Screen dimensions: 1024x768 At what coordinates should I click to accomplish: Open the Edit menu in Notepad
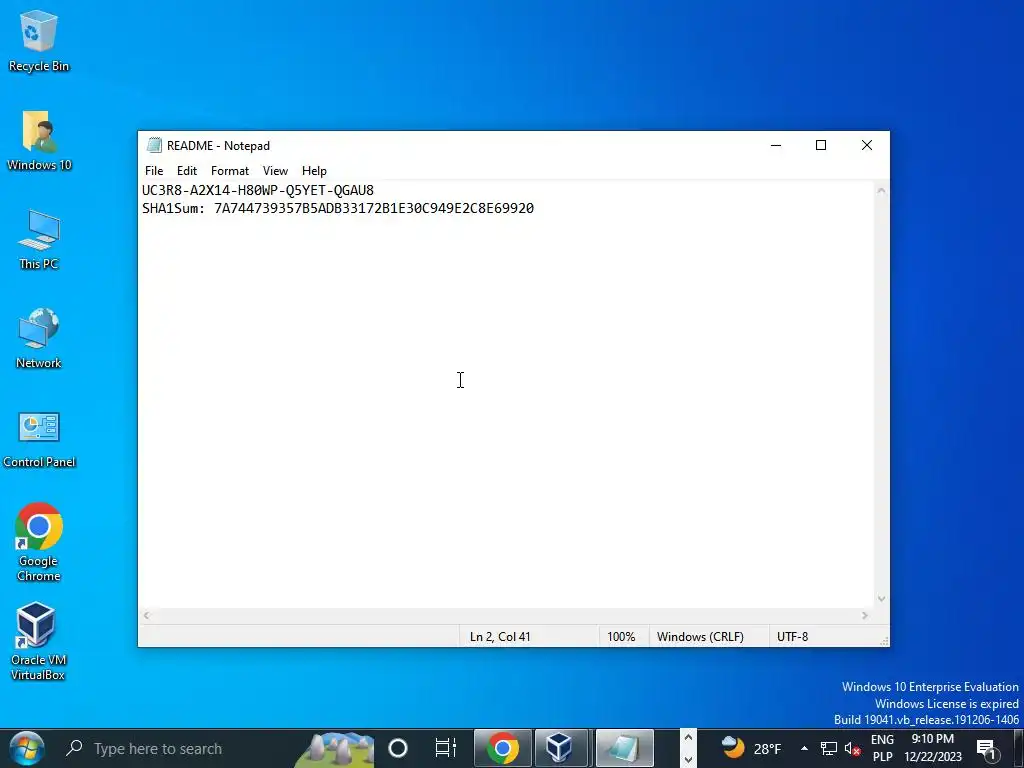coord(187,170)
